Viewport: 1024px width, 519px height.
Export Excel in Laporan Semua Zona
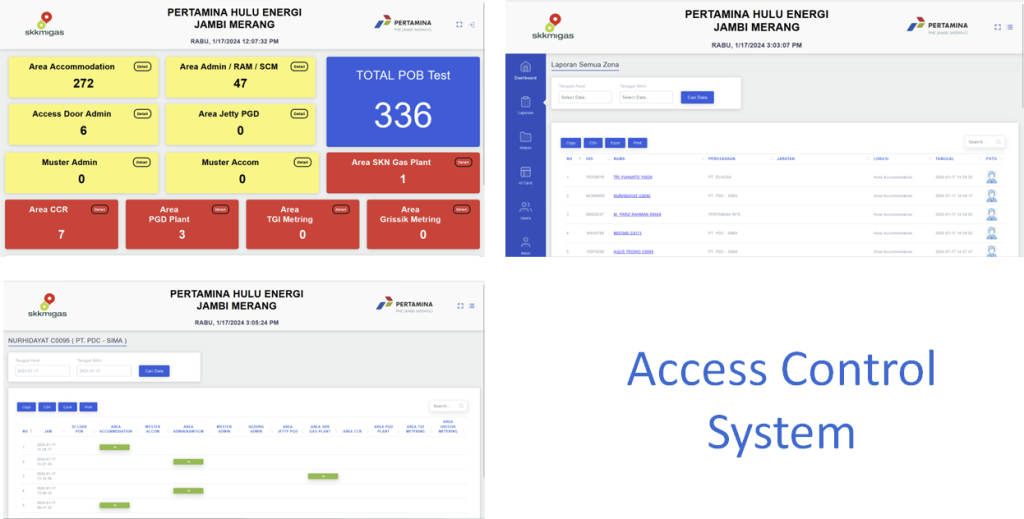[615, 142]
